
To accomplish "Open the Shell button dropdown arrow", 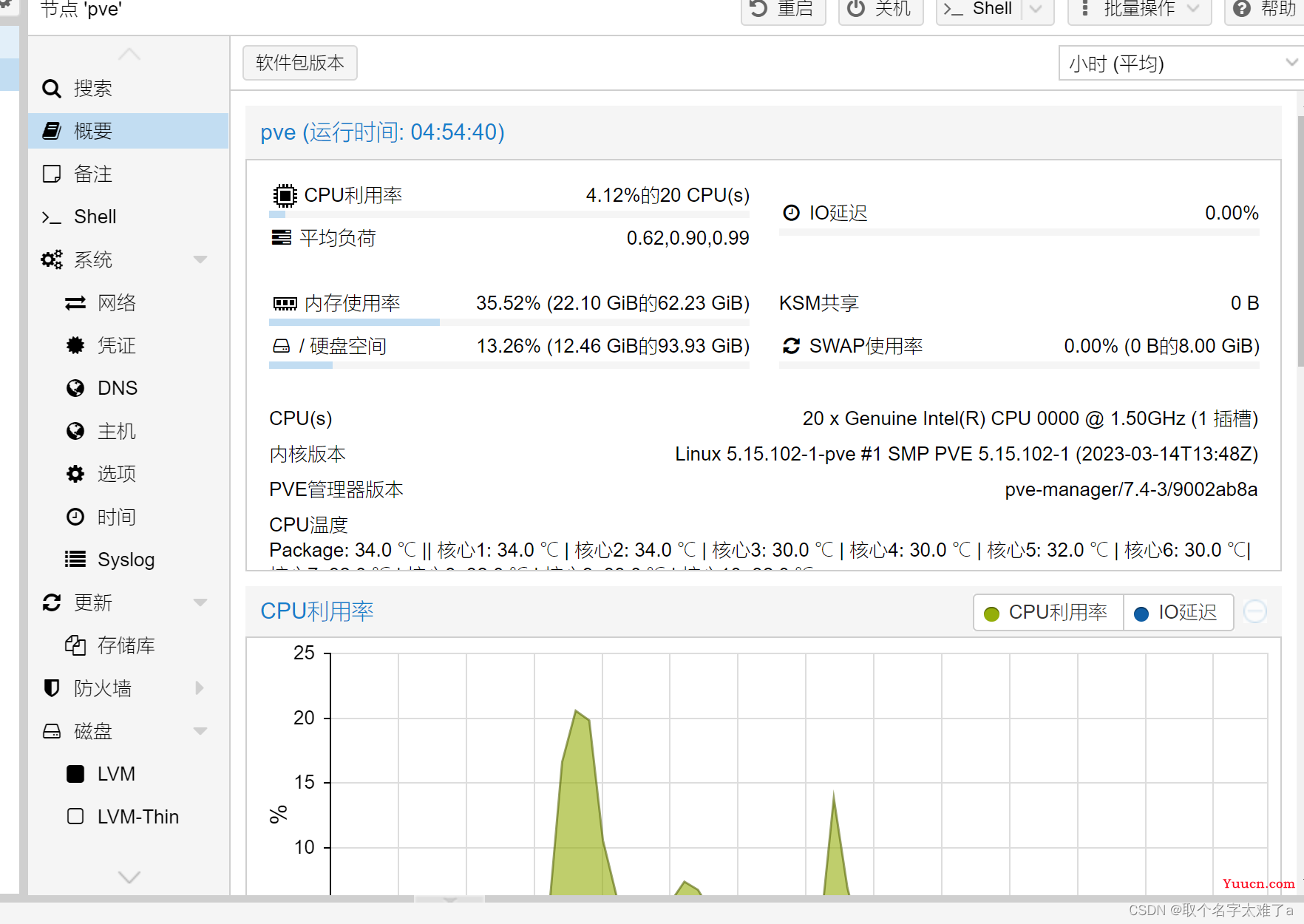I will 1037,10.
